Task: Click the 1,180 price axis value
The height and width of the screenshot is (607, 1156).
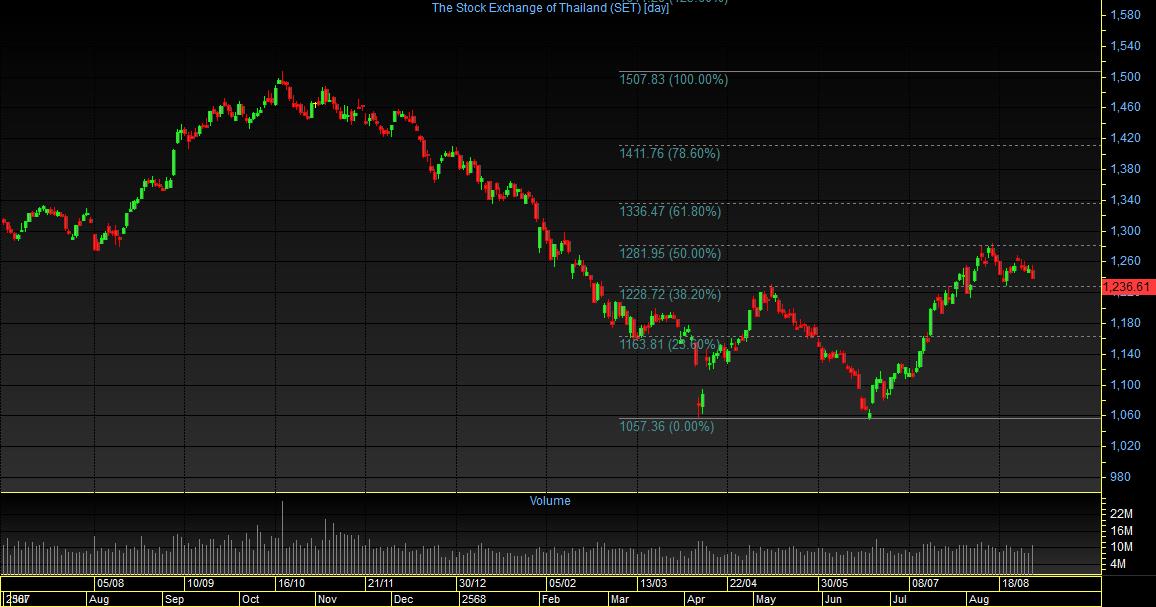Action: pos(1125,323)
